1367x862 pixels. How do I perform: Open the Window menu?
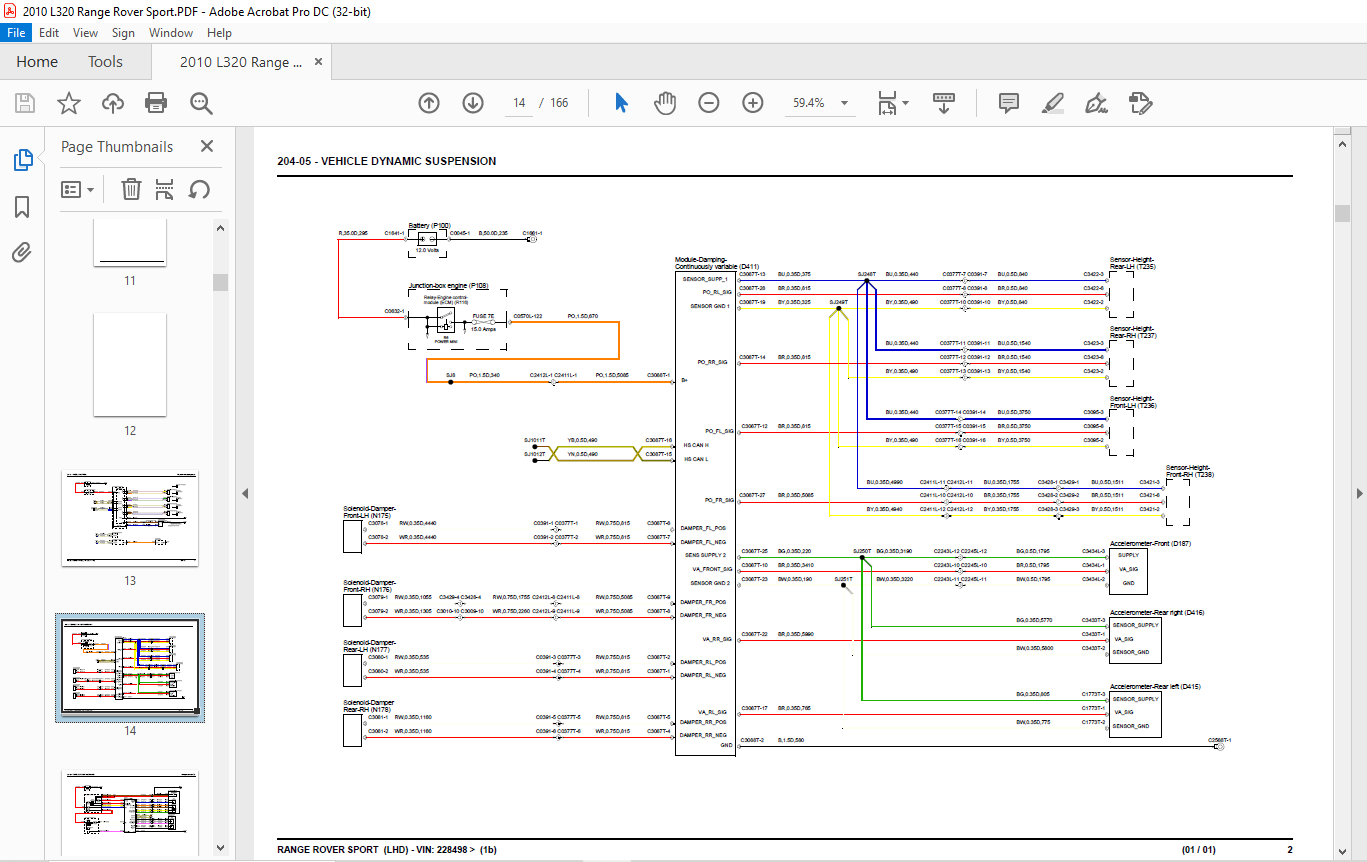[171, 33]
